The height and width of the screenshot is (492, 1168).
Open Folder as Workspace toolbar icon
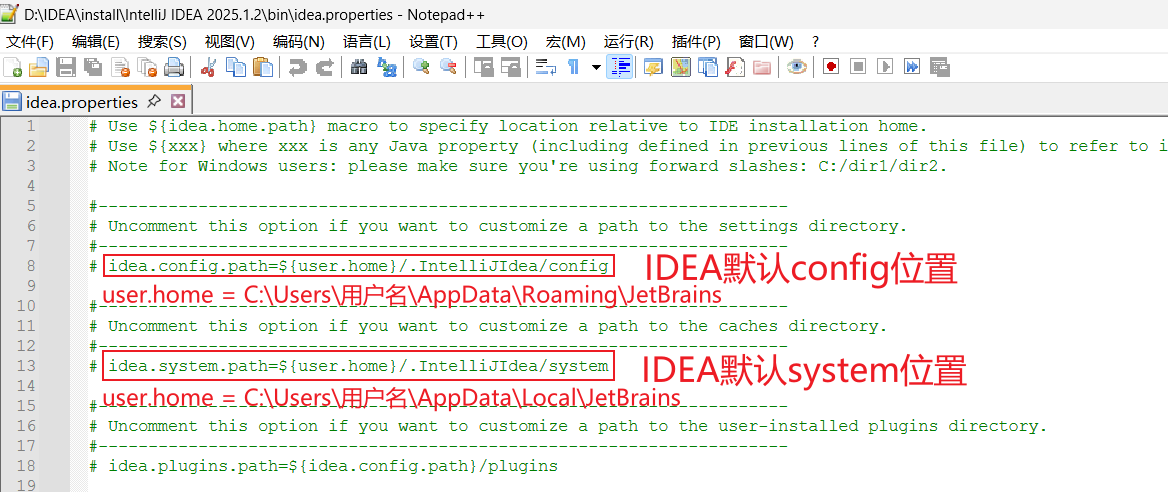761,68
